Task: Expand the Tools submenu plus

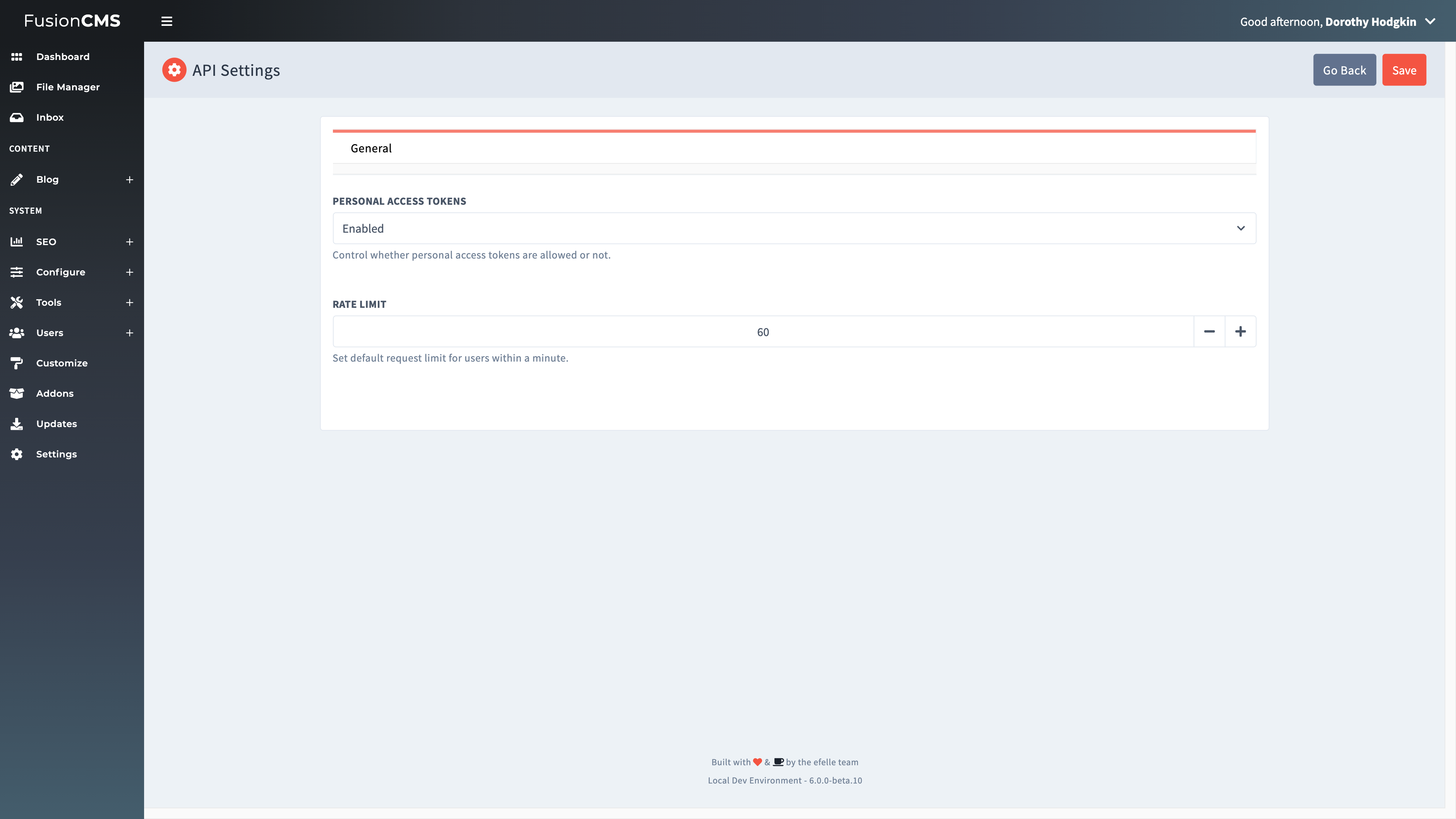Action: click(130, 302)
